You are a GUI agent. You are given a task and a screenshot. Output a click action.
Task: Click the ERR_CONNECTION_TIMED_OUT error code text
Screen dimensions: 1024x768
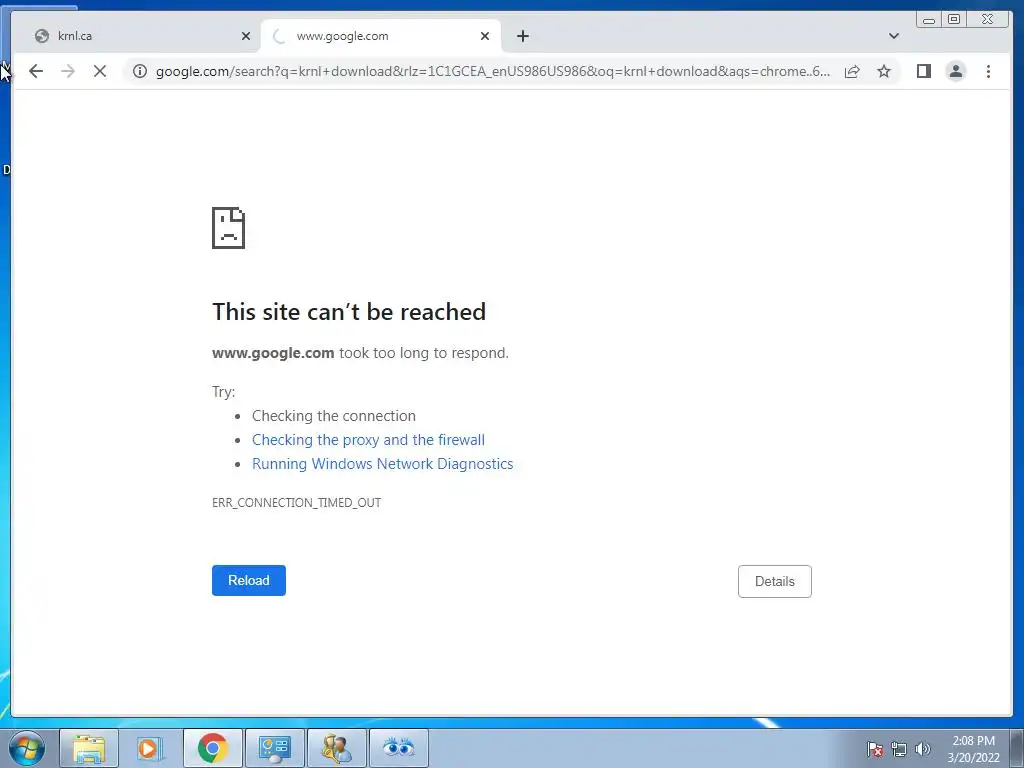coord(296,502)
